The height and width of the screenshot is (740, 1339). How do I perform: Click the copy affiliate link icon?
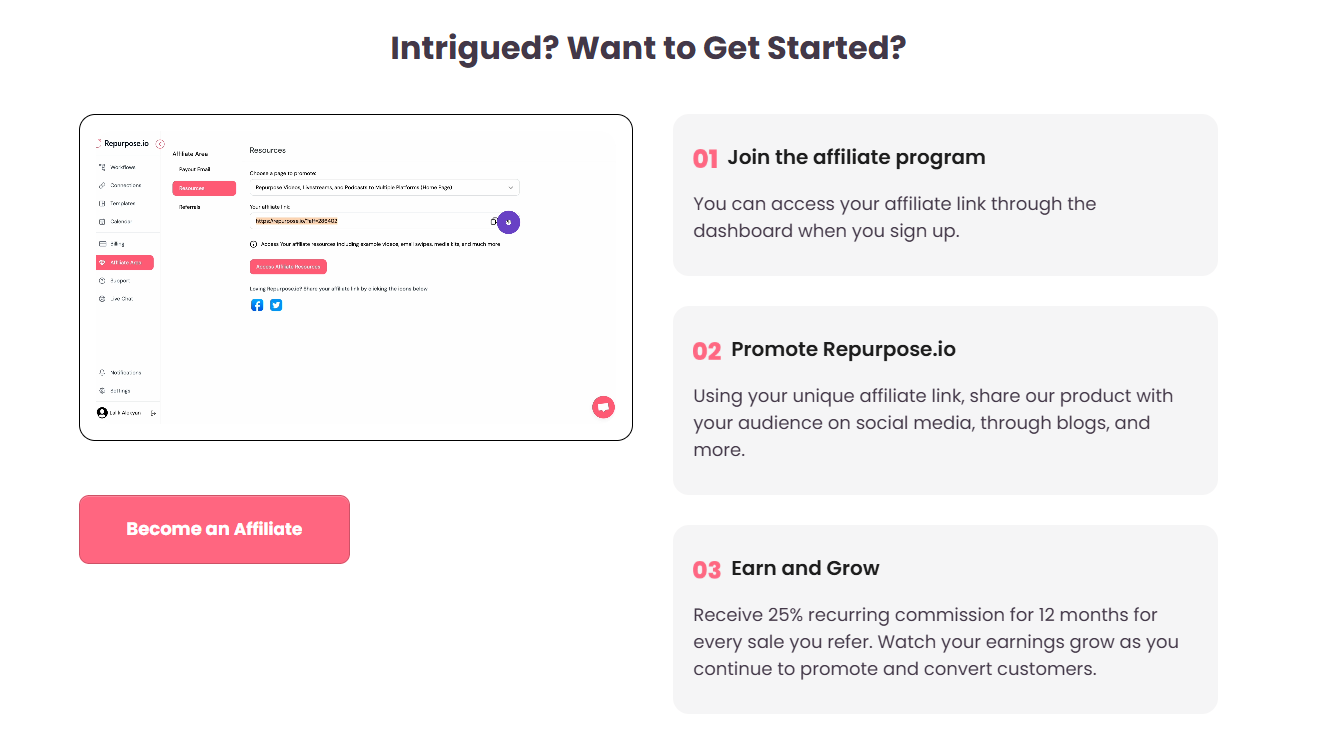point(493,221)
